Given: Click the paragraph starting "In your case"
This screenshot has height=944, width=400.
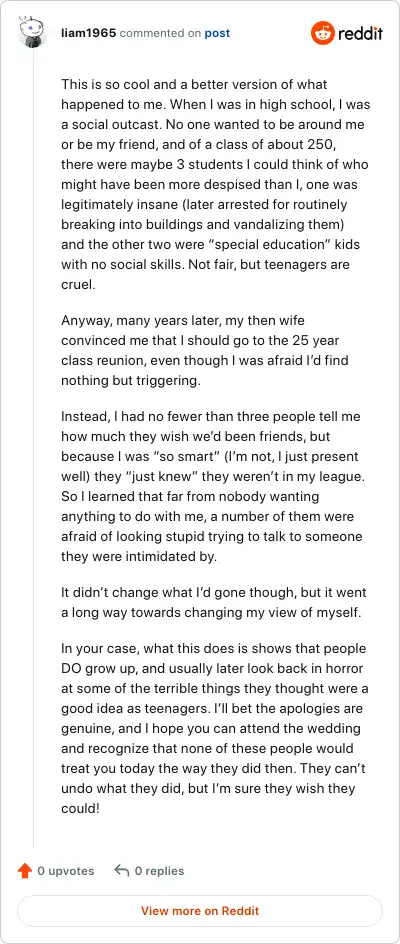Looking at the screenshot, I should pos(214,729).
